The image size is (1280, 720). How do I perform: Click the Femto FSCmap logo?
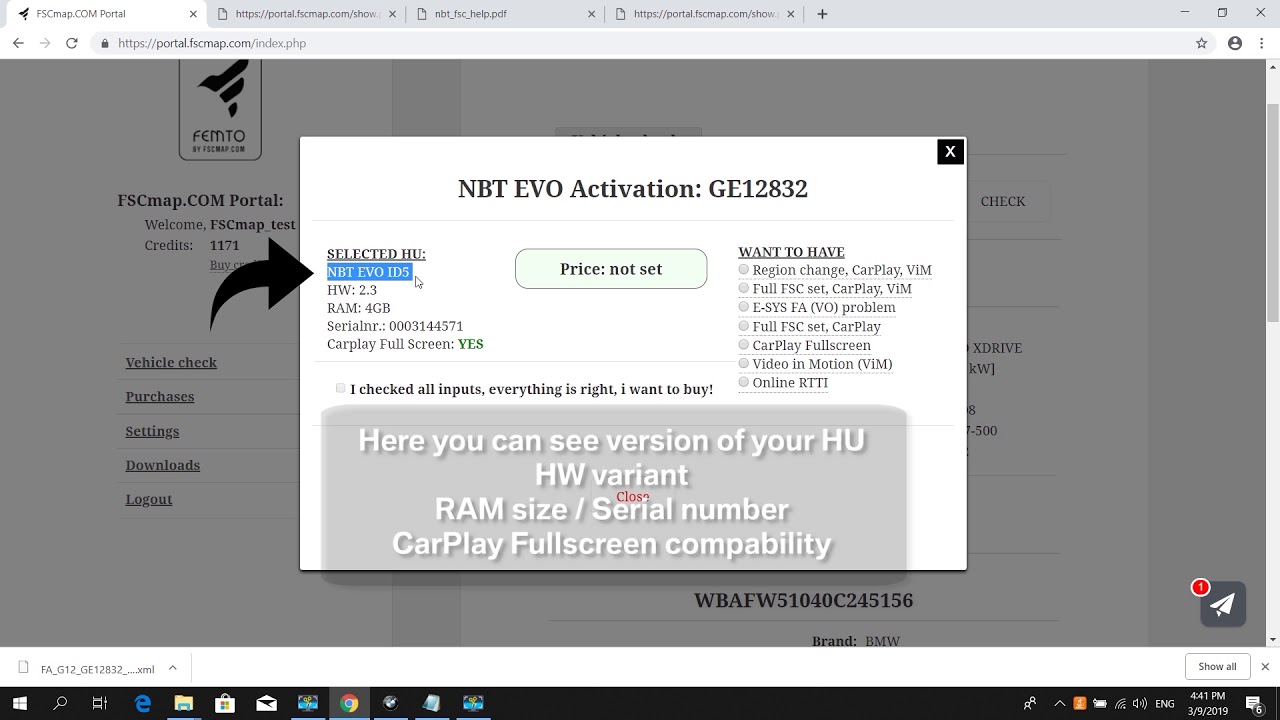pos(220,109)
